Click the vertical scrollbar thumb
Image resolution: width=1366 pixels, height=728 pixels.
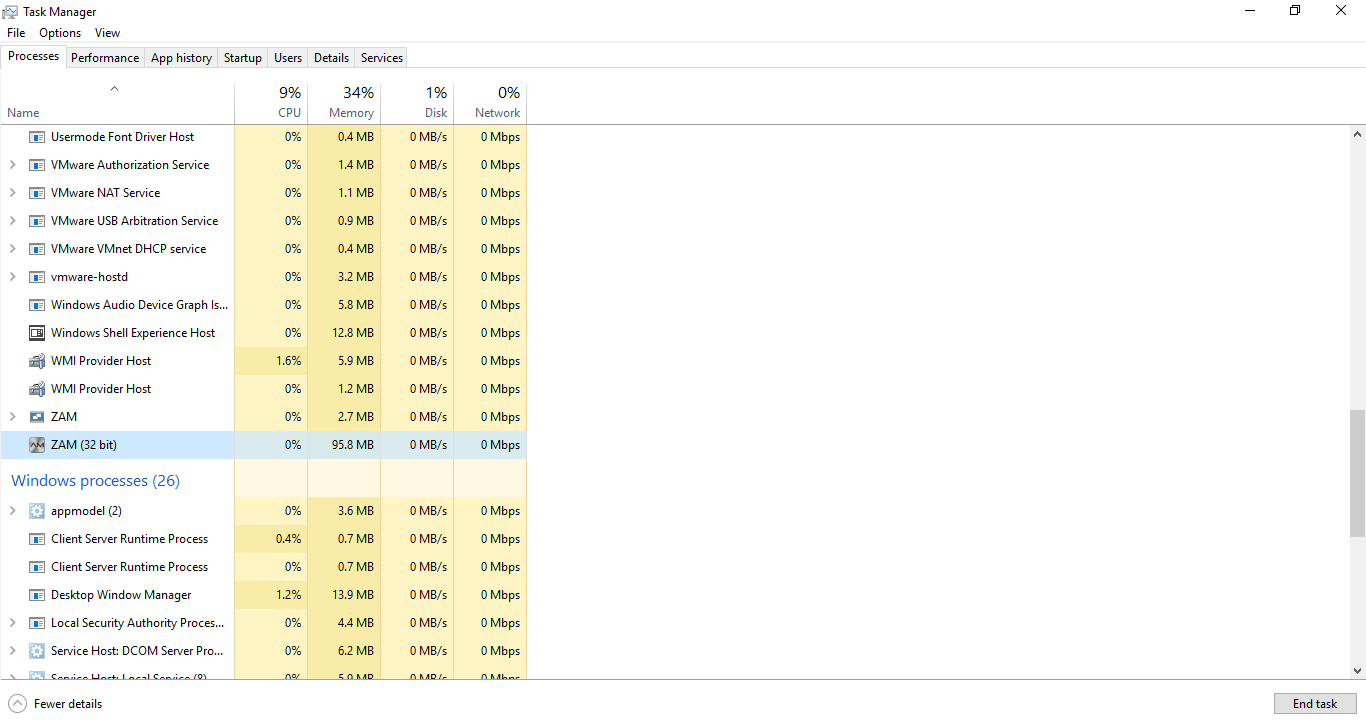[x=1357, y=473]
